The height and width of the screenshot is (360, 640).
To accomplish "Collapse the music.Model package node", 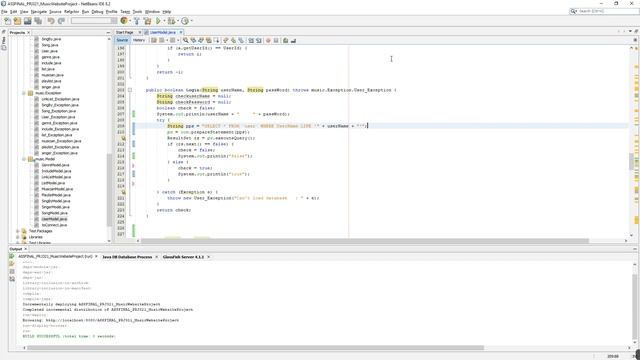I will pos(24,159).
